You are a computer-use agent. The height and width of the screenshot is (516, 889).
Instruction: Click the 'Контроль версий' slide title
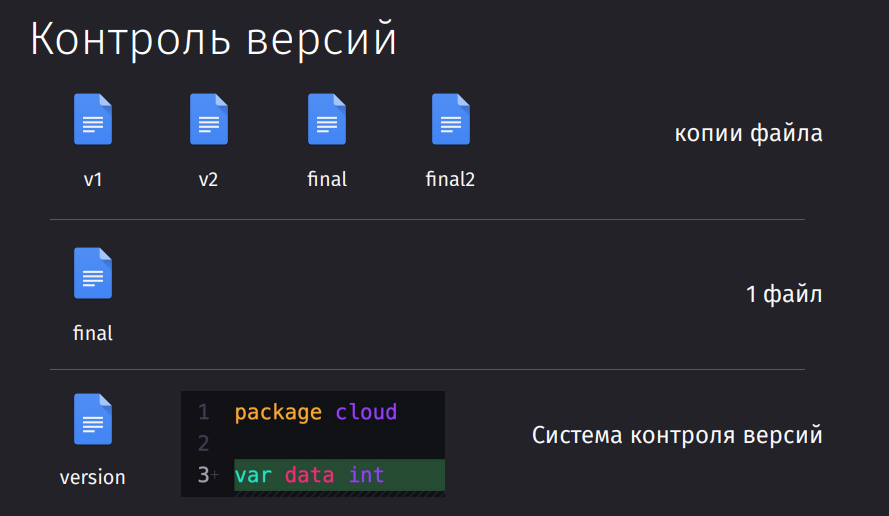(213, 39)
